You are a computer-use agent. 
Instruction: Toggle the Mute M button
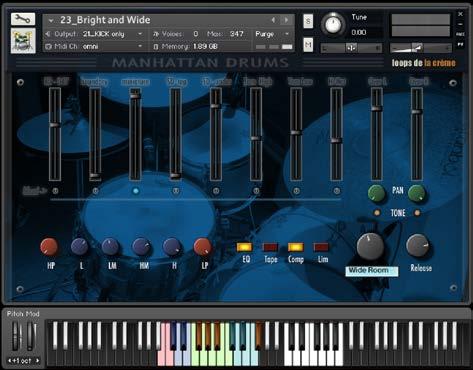308,44
